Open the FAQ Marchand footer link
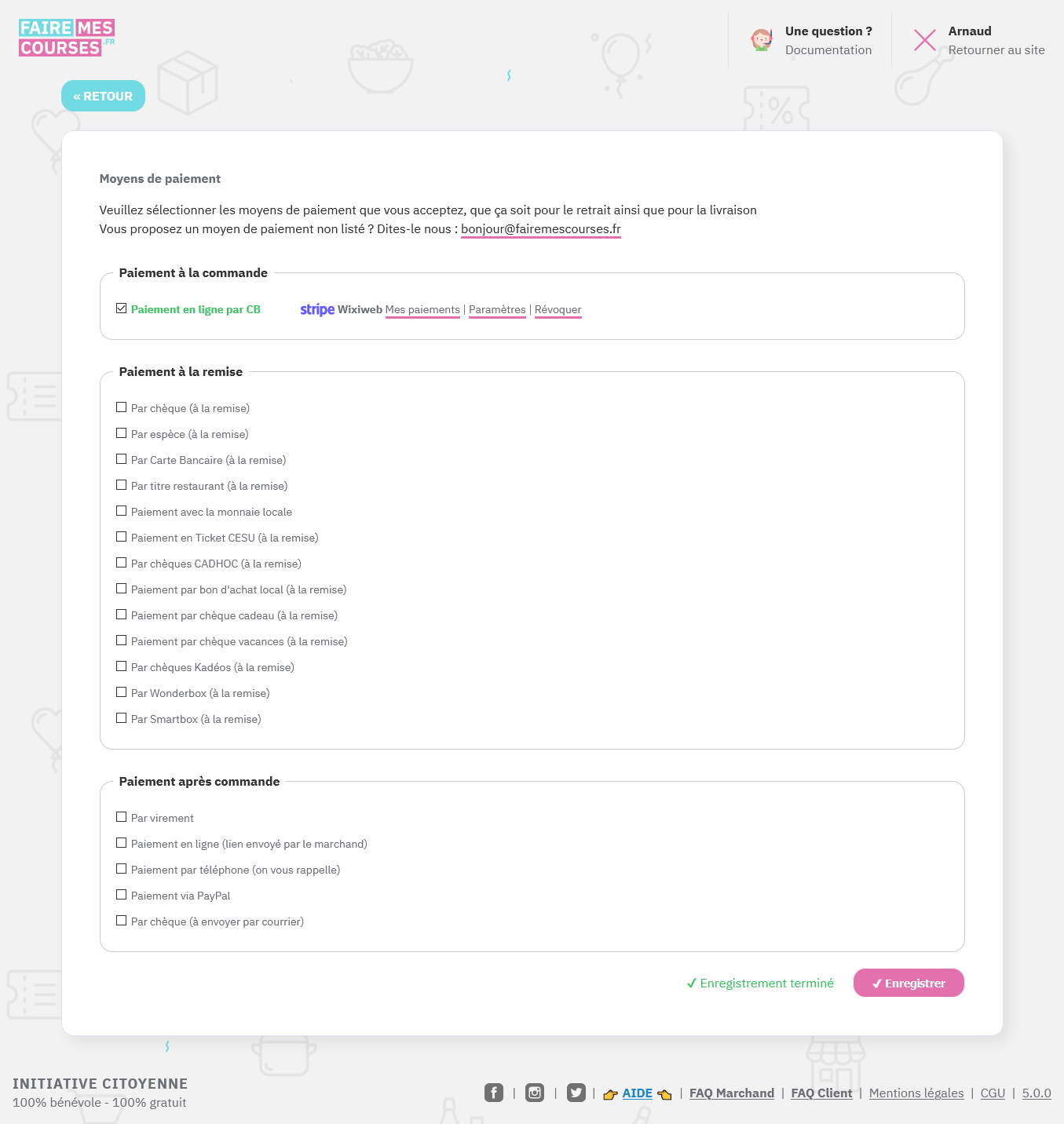This screenshot has height=1124, width=1064. click(731, 1093)
